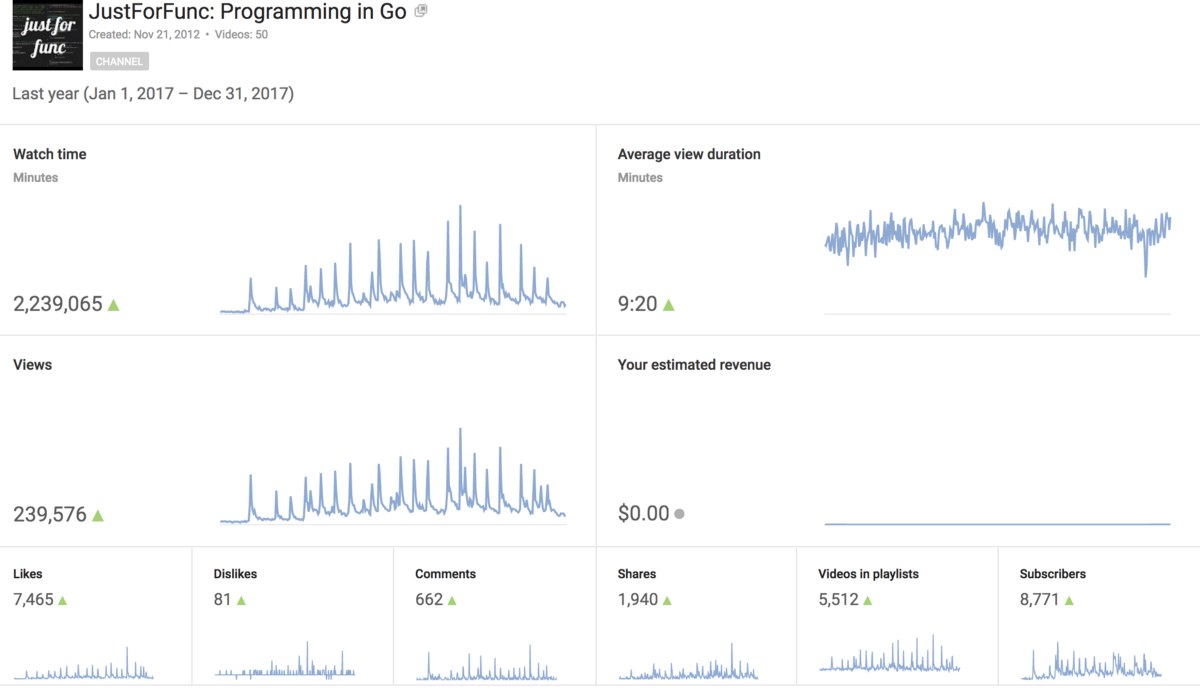Open the JustForFunc: Programming in Go title
Image resolution: width=1200 pixels, height=690 pixels.
pyautogui.click(x=247, y=13)
